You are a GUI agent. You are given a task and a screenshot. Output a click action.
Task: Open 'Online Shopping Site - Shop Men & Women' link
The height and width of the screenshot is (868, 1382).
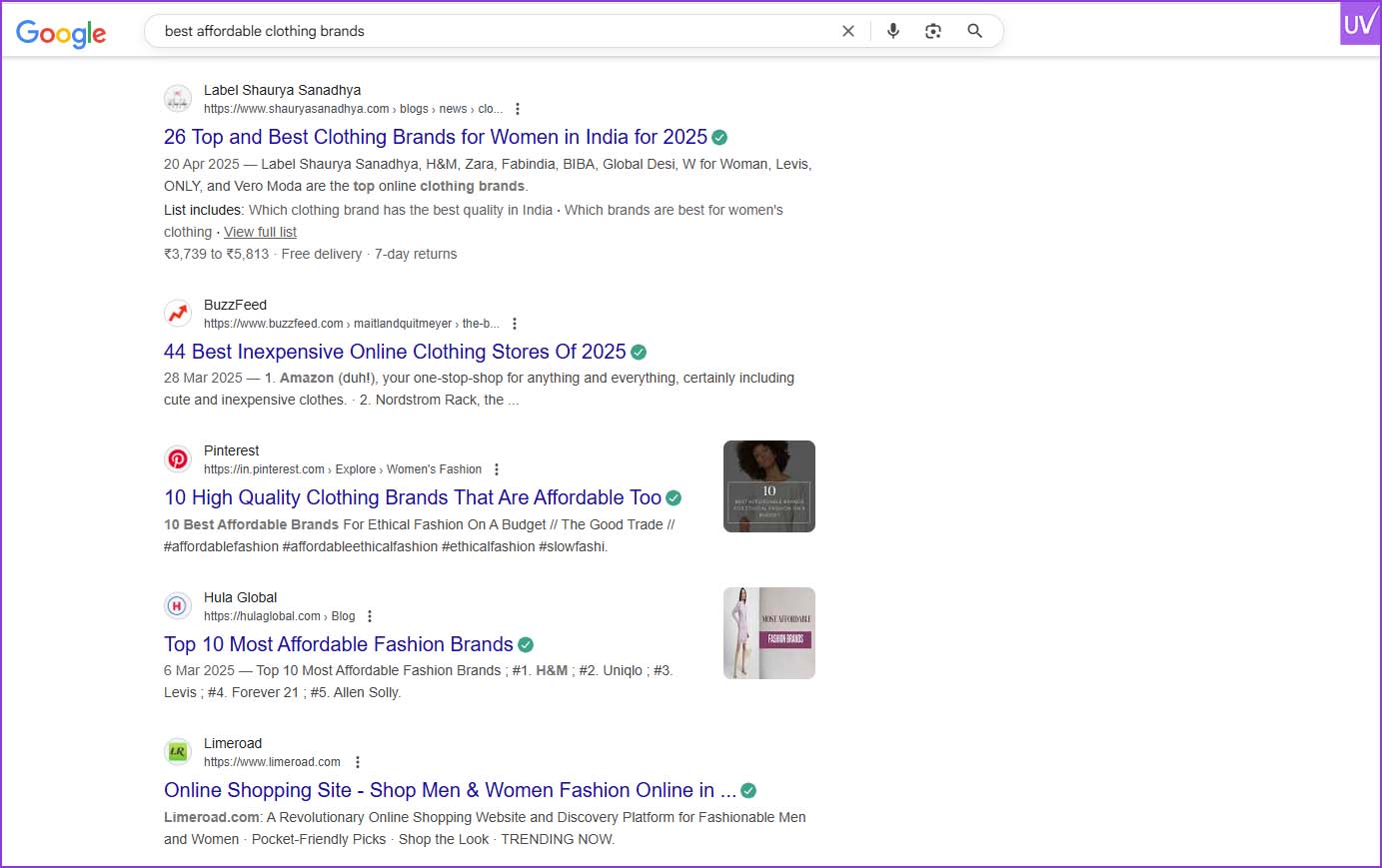click(x=450, y=790)
